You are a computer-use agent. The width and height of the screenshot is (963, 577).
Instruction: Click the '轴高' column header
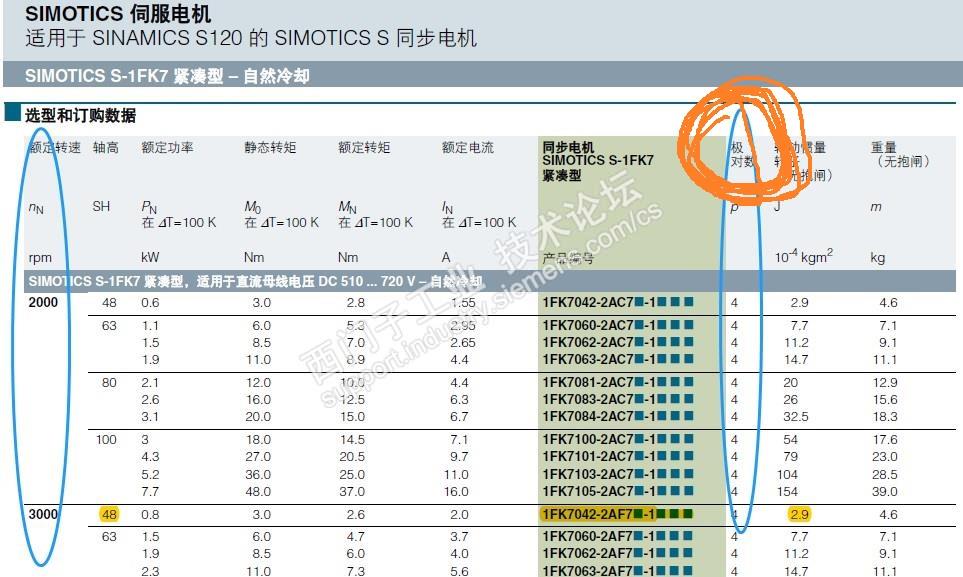(x=106, y=147)
